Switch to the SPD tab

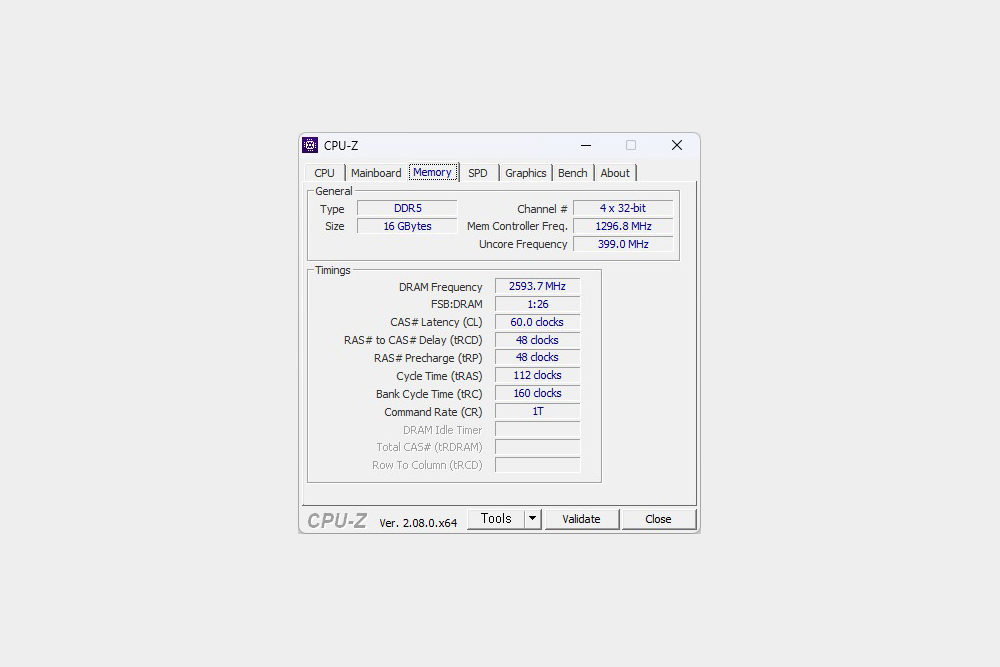click(x=478, y=173)
